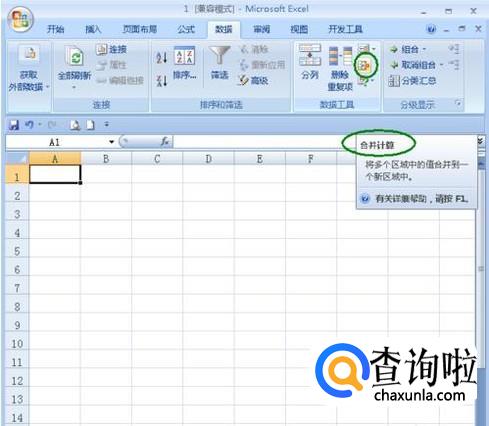Click the undo arrow icon
This screenshot has width=489, height=426.
tap(29, 125)
